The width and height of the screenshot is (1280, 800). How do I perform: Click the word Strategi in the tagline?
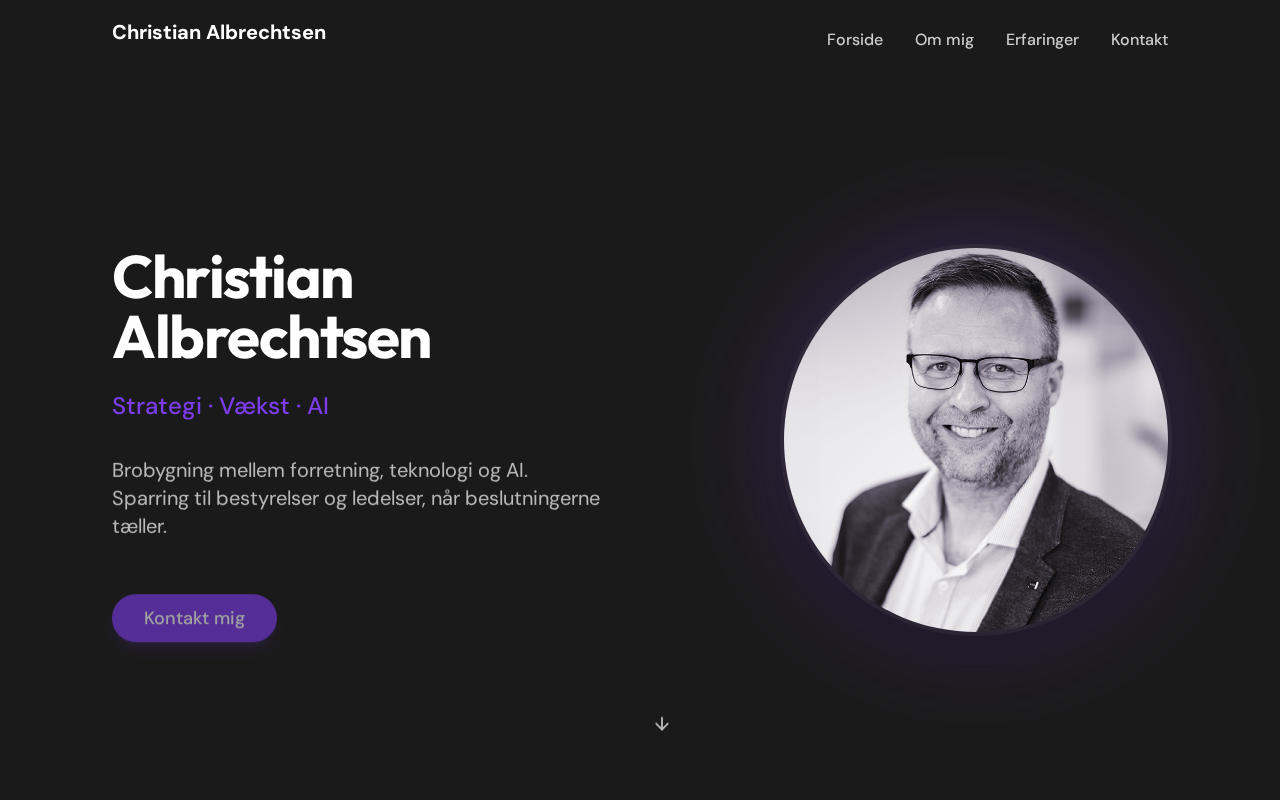157,406
